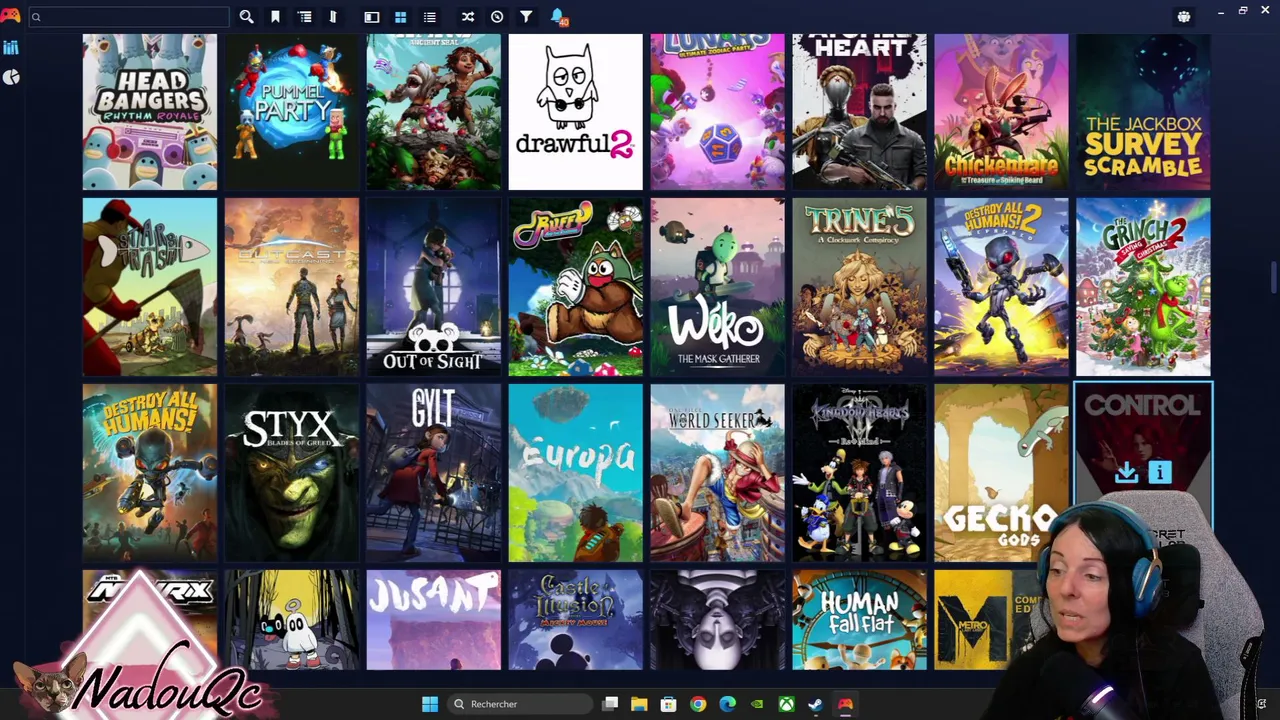Select the Trine 5 game cover
This screenshot has height=720, width=1280.
click(860, 287)
